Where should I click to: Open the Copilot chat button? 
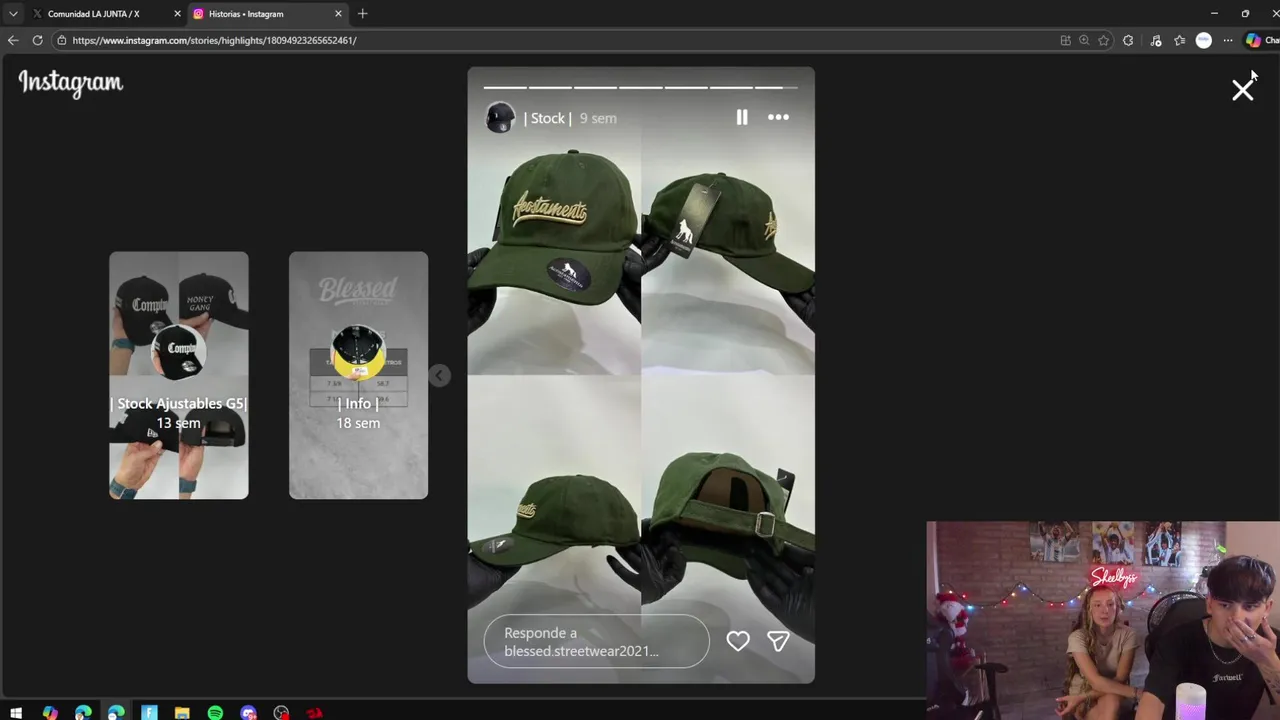(x=1262, y=40)
